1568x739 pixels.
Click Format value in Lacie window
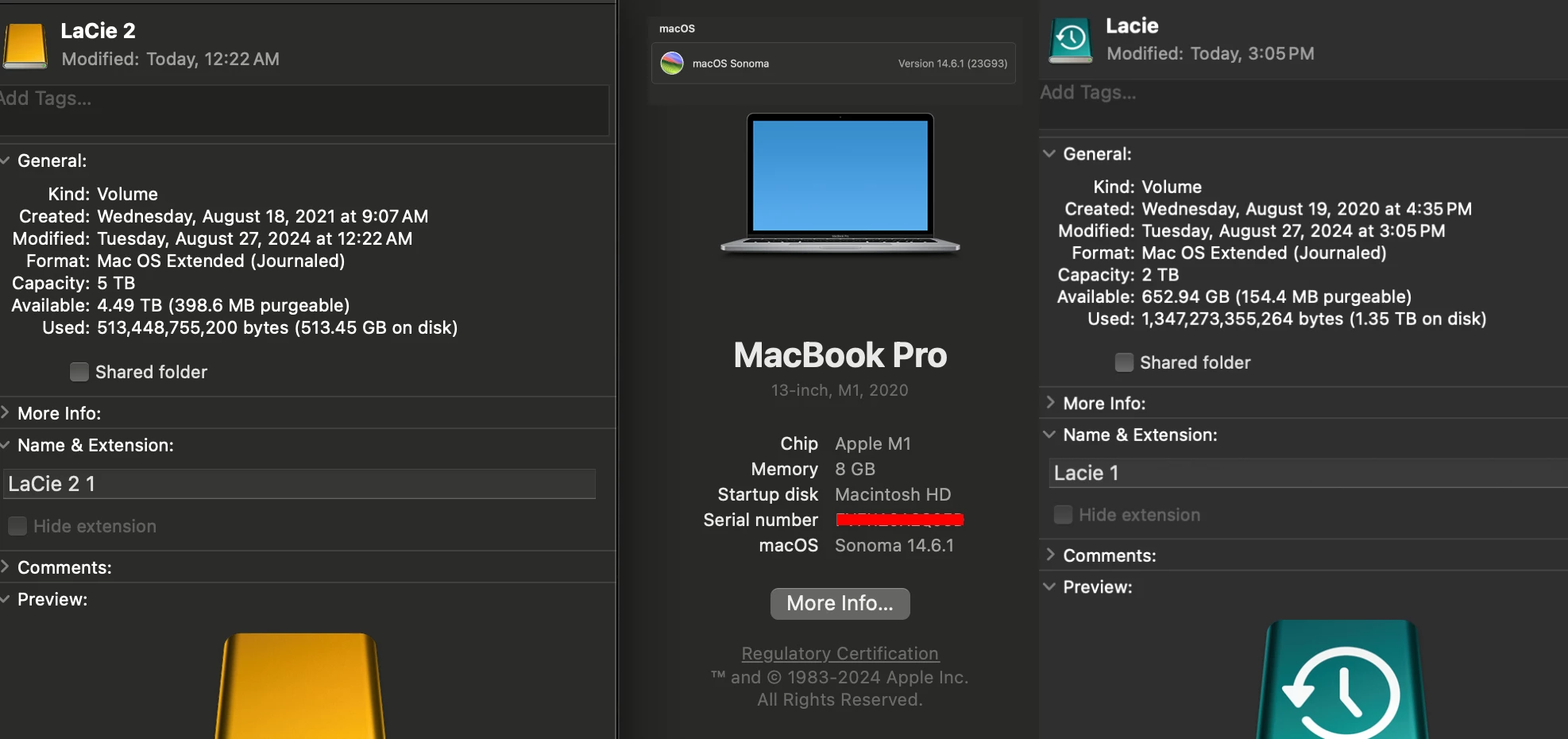(x=1264, y=253)
